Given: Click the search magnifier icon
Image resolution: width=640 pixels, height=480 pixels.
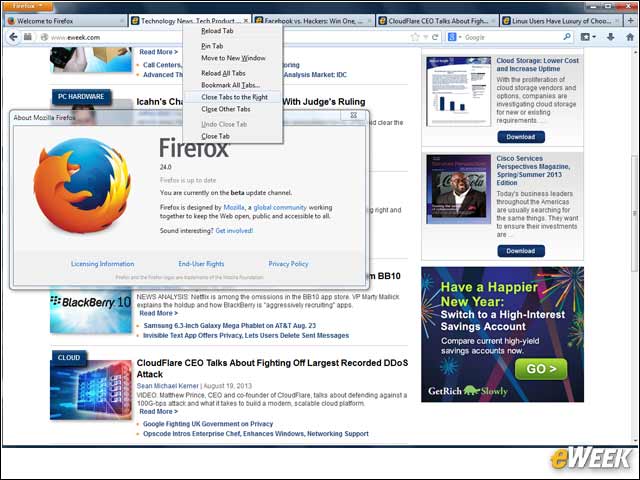Looking at the screenshot, I should point(567,37).
